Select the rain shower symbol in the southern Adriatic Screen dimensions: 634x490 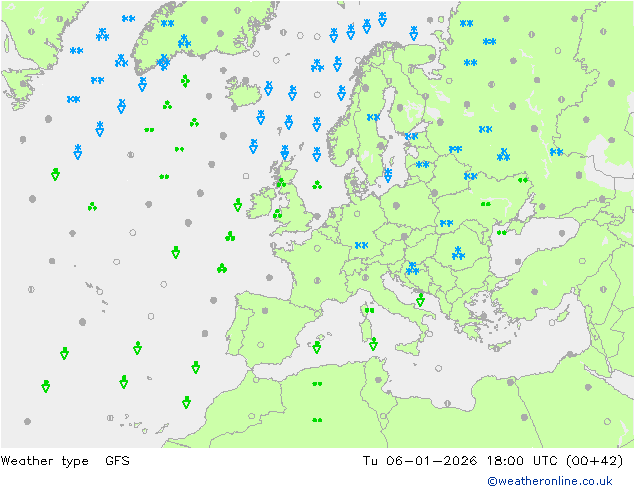(x=421, y=300)
